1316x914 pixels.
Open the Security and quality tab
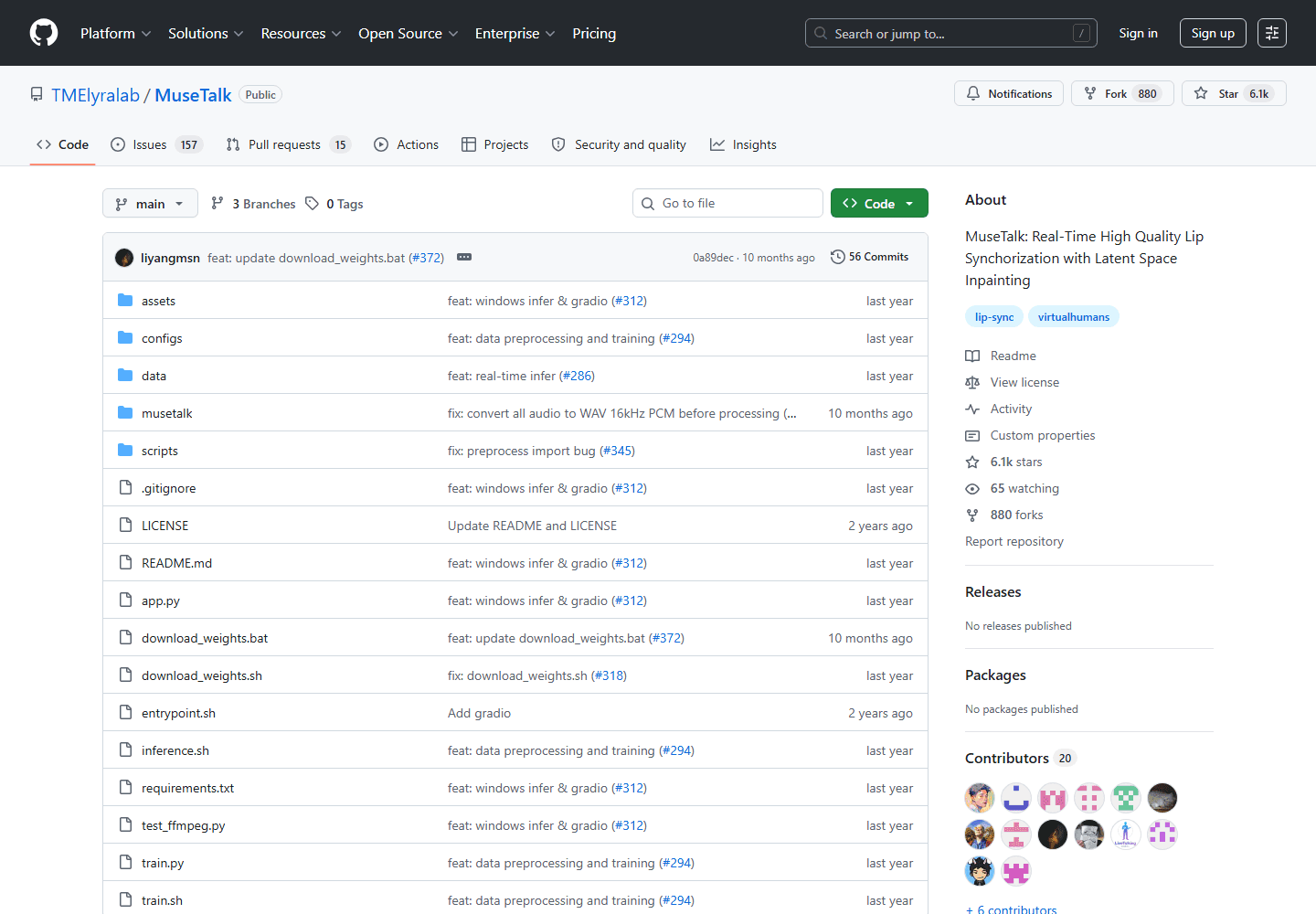pyautogui.click(x=619, y=144)
